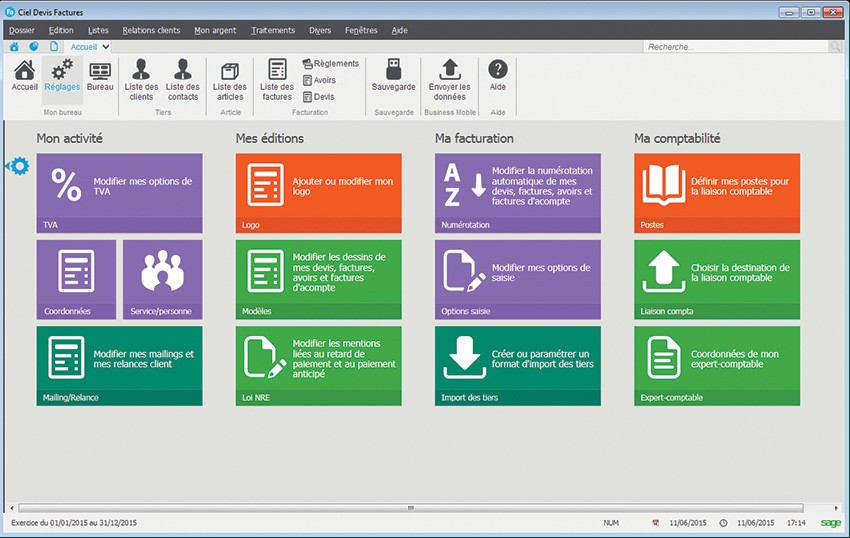850x538 pixels.
Task: Open the Relations clients menu
Action: click(x=151, y=31)
